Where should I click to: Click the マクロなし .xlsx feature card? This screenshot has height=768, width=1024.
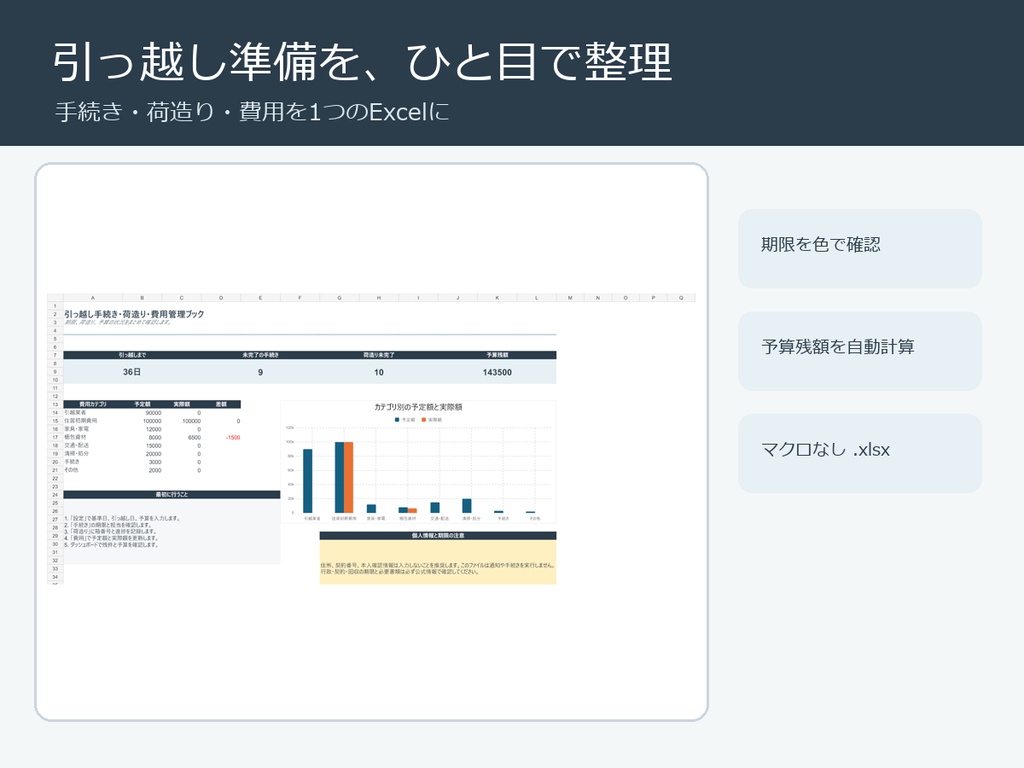click(859, 453)
